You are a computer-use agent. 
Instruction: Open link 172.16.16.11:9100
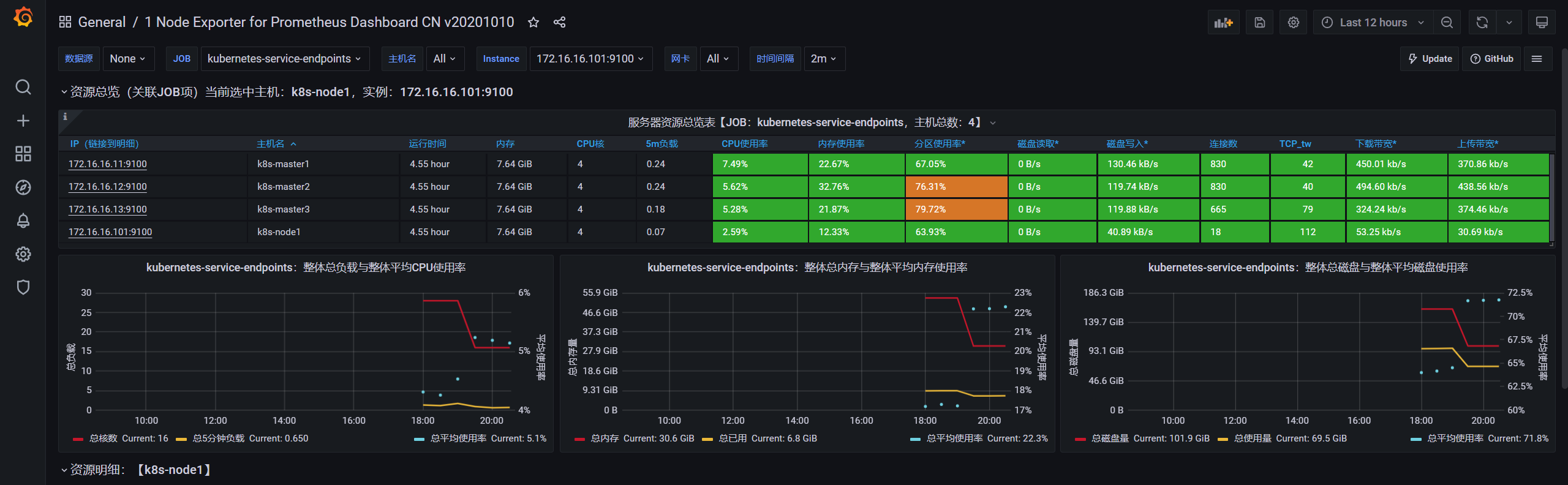(108, 164)
